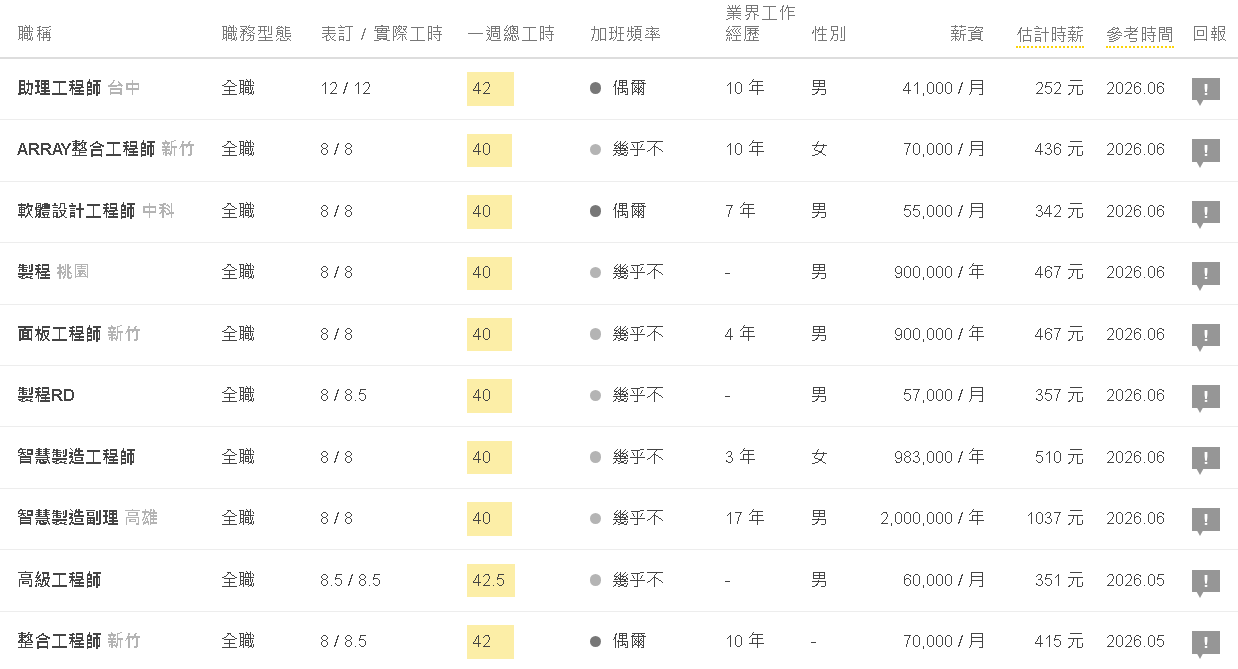
Task: Click the 一週總工時 column header
Action: point(511,34)
